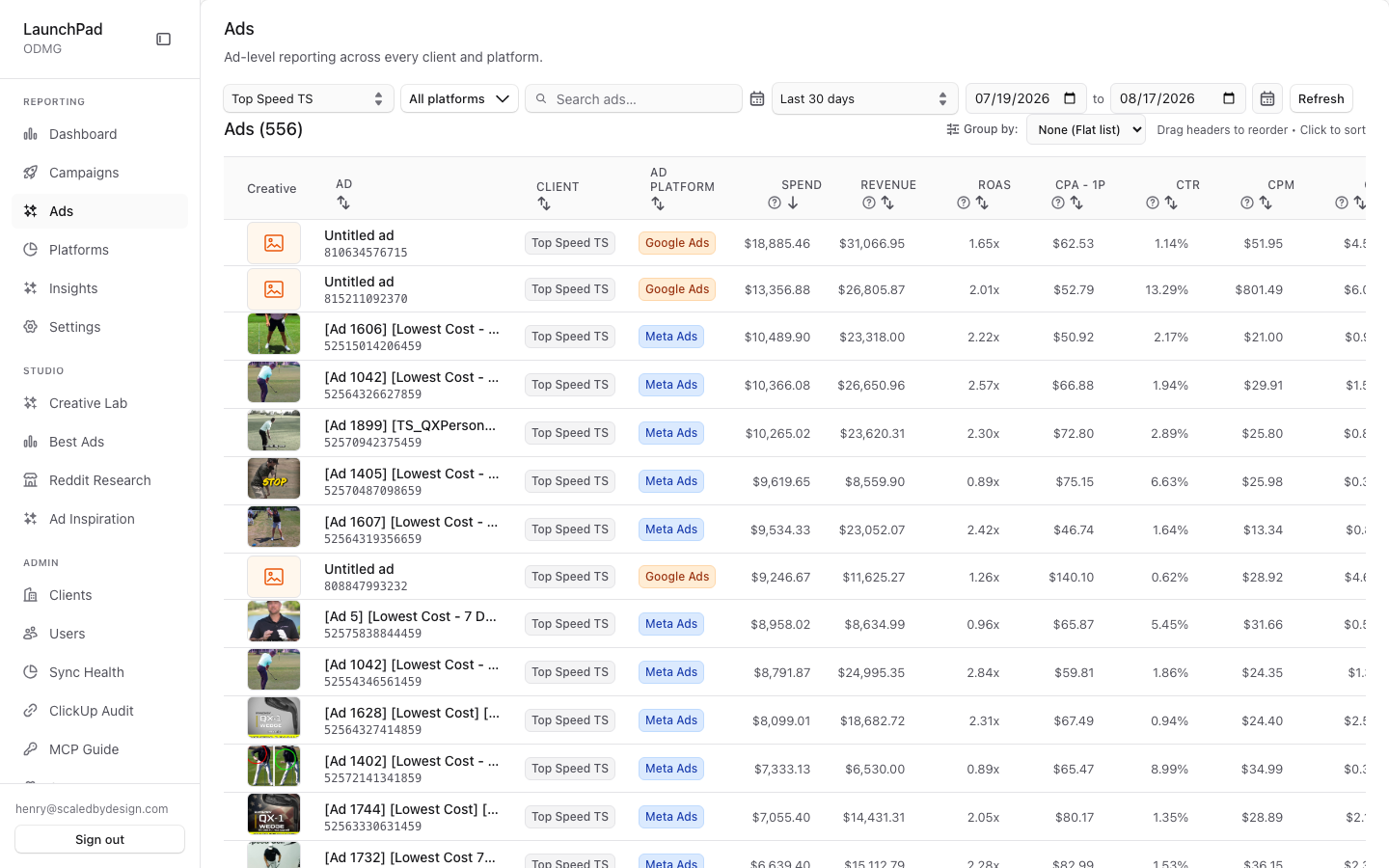Open Creative Lab under Studio
Viewport: 1389px width, 868px height.
[100, 403]
